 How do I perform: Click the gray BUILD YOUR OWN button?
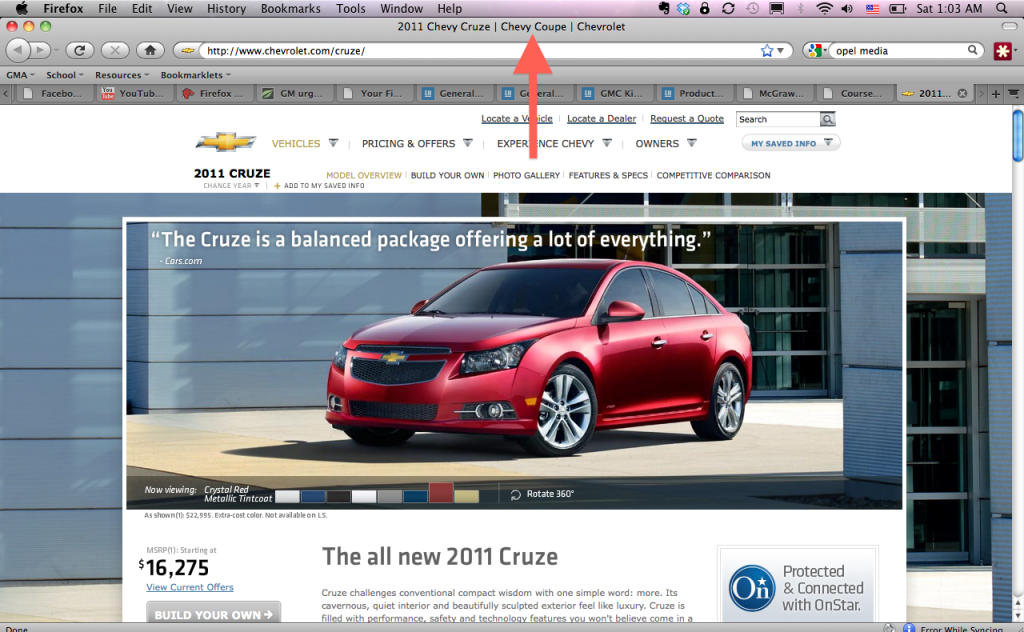214,614
